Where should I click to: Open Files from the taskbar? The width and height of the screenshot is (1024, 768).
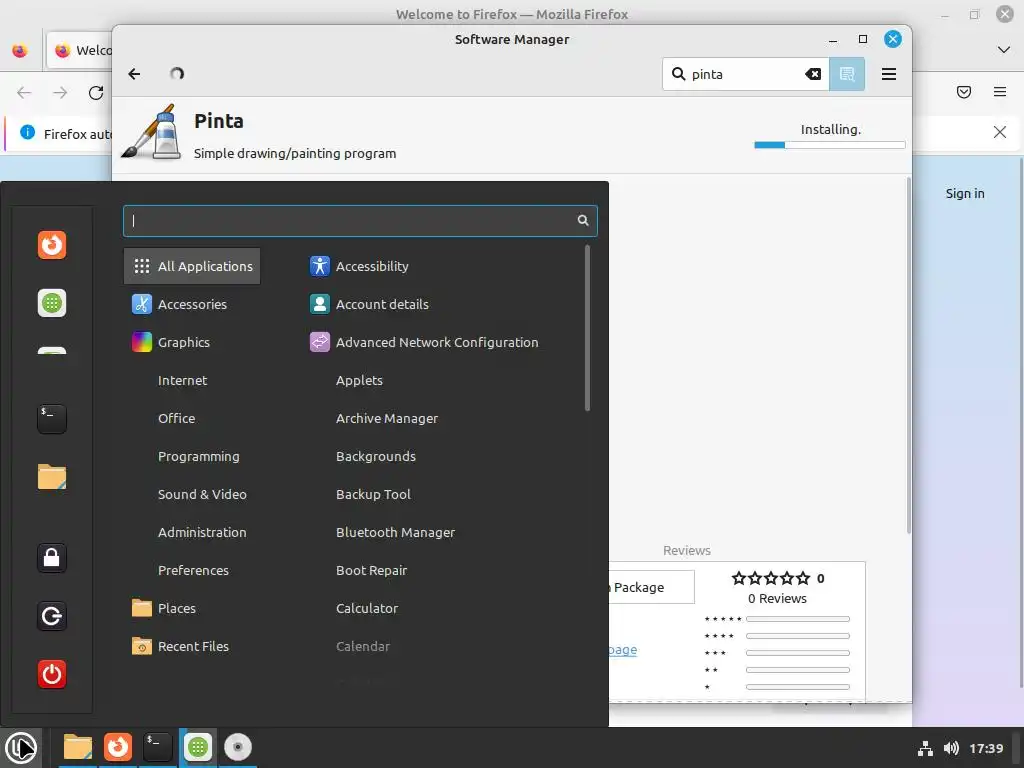pos(78,747)
